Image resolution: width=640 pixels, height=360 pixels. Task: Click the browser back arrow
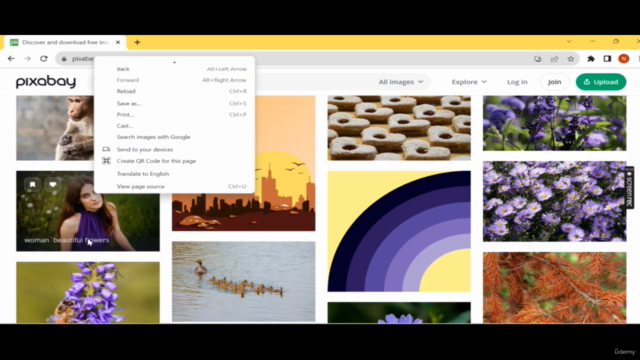pyautogui.click(x=11, y=59)
